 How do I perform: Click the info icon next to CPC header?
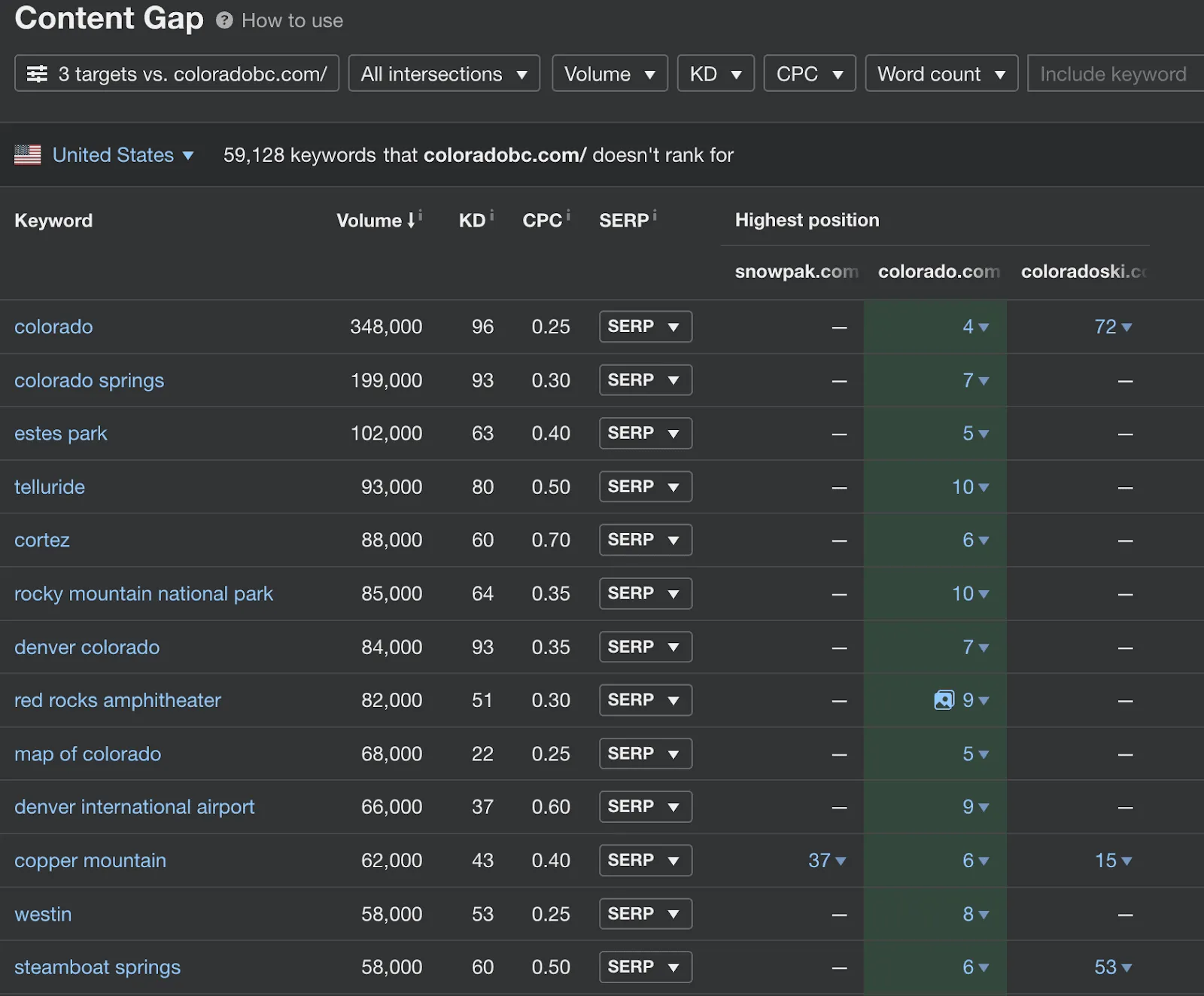568,213
